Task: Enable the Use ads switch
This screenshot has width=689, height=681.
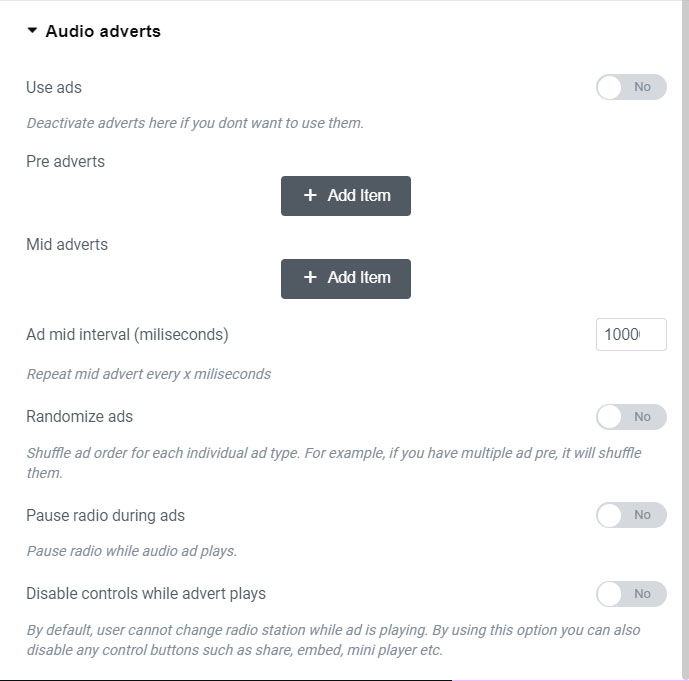Action: (x=631, y=87)
